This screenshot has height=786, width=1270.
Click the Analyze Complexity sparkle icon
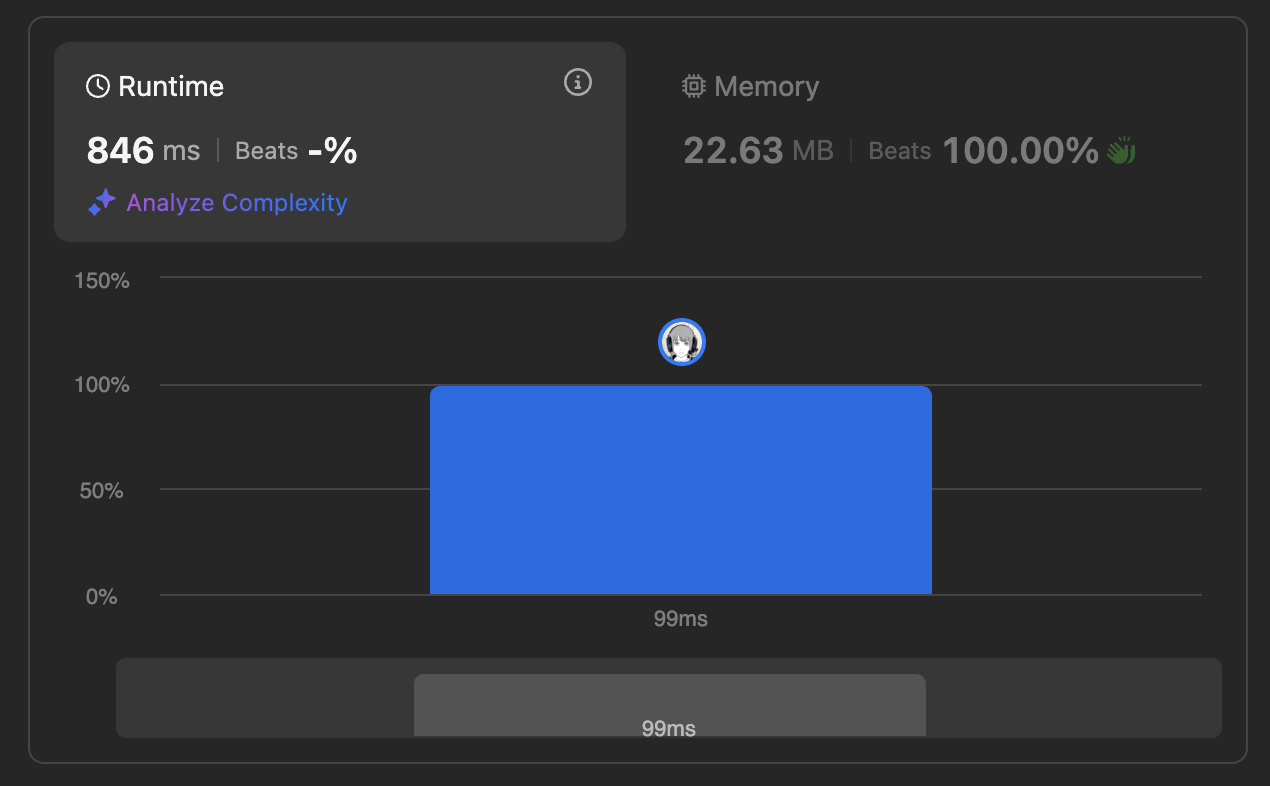click(x=102, y=203)
